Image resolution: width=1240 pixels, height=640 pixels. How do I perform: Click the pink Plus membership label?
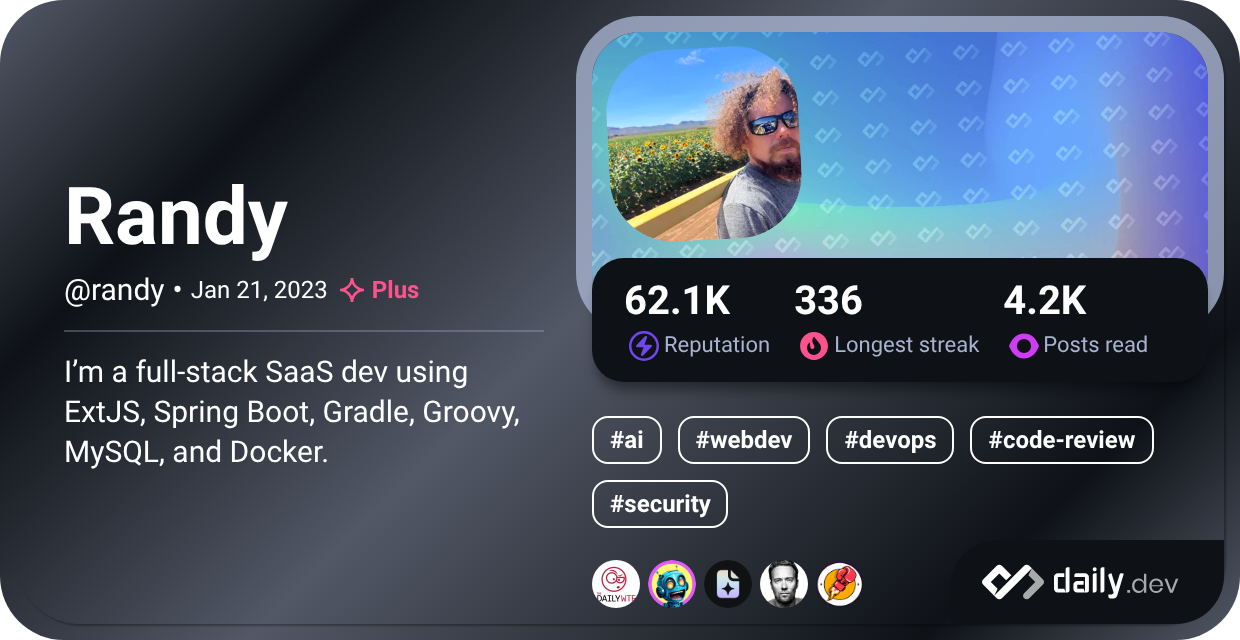(395, 290)
